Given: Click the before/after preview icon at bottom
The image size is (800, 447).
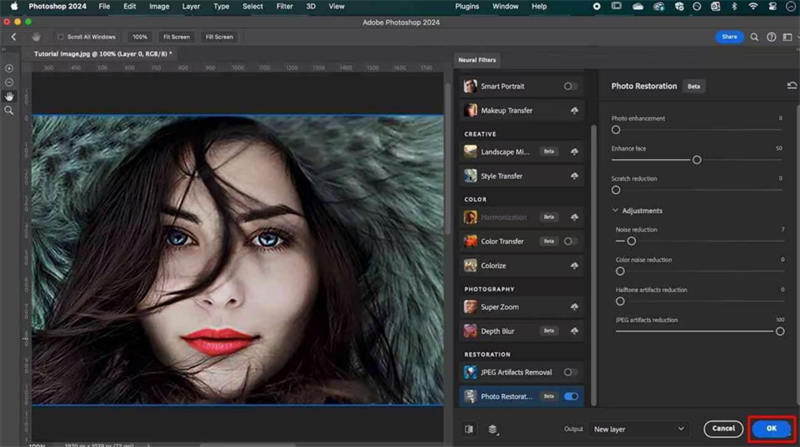Looking at the screenshot, I should click(469, 429).
